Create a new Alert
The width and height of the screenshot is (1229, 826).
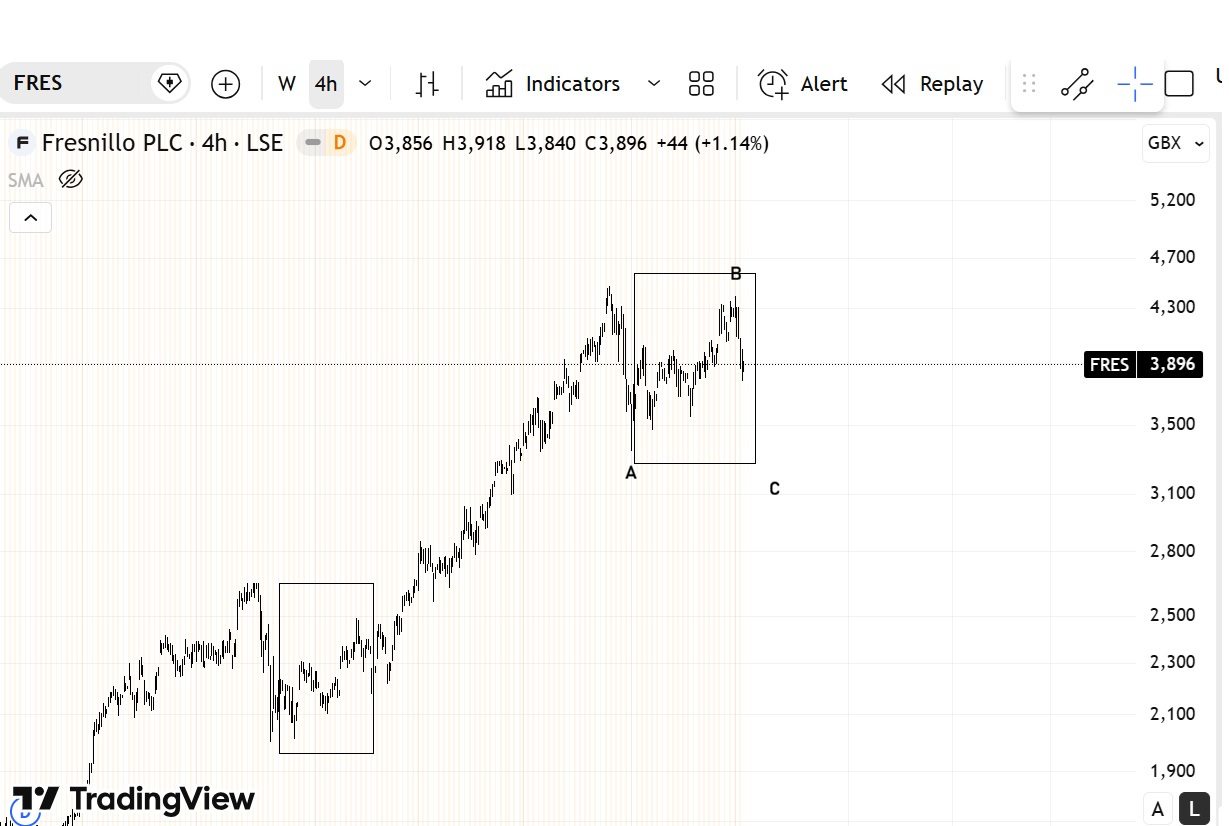click(x=803, y=84)
